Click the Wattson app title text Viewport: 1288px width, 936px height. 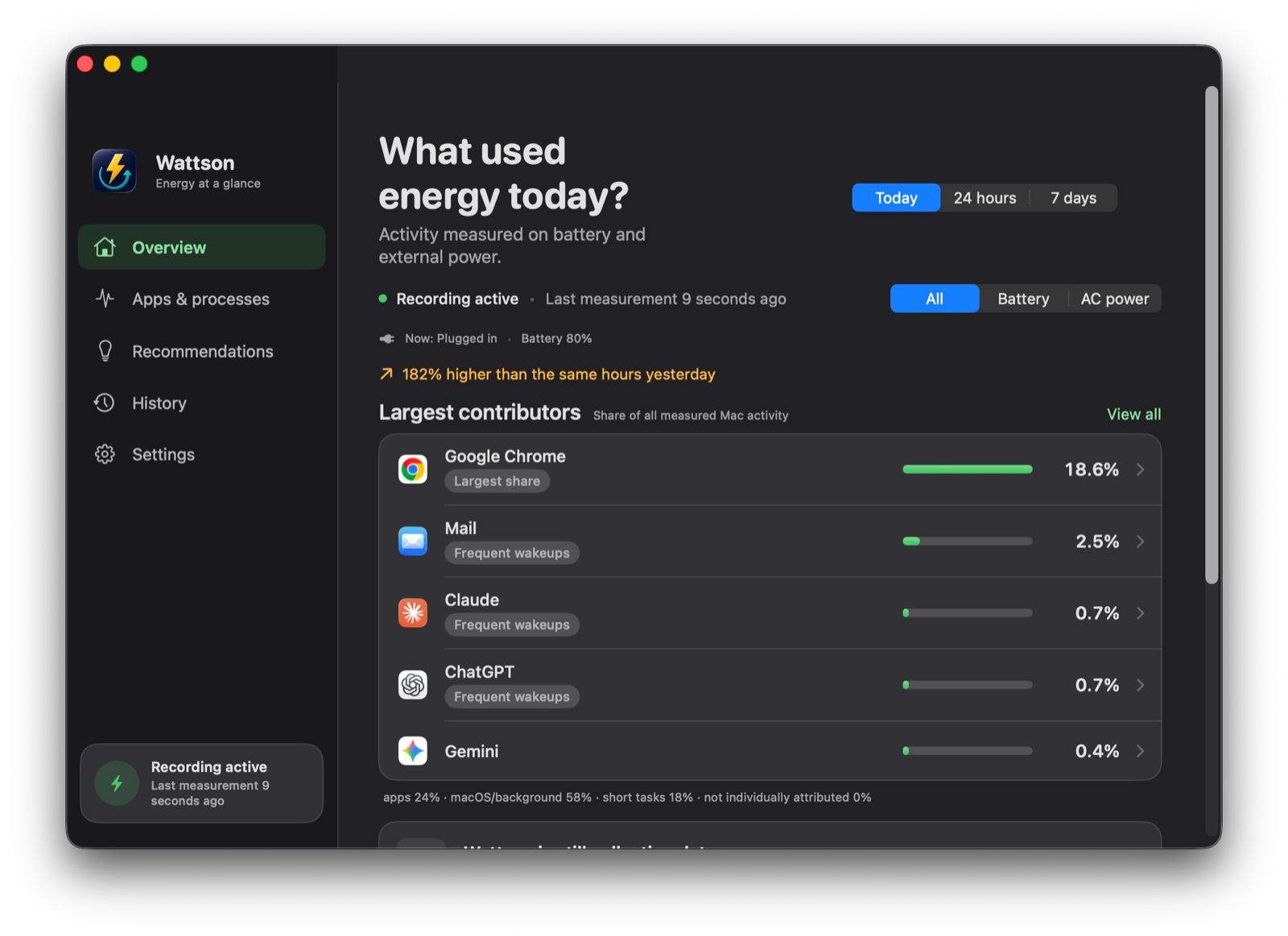[195, 163]
